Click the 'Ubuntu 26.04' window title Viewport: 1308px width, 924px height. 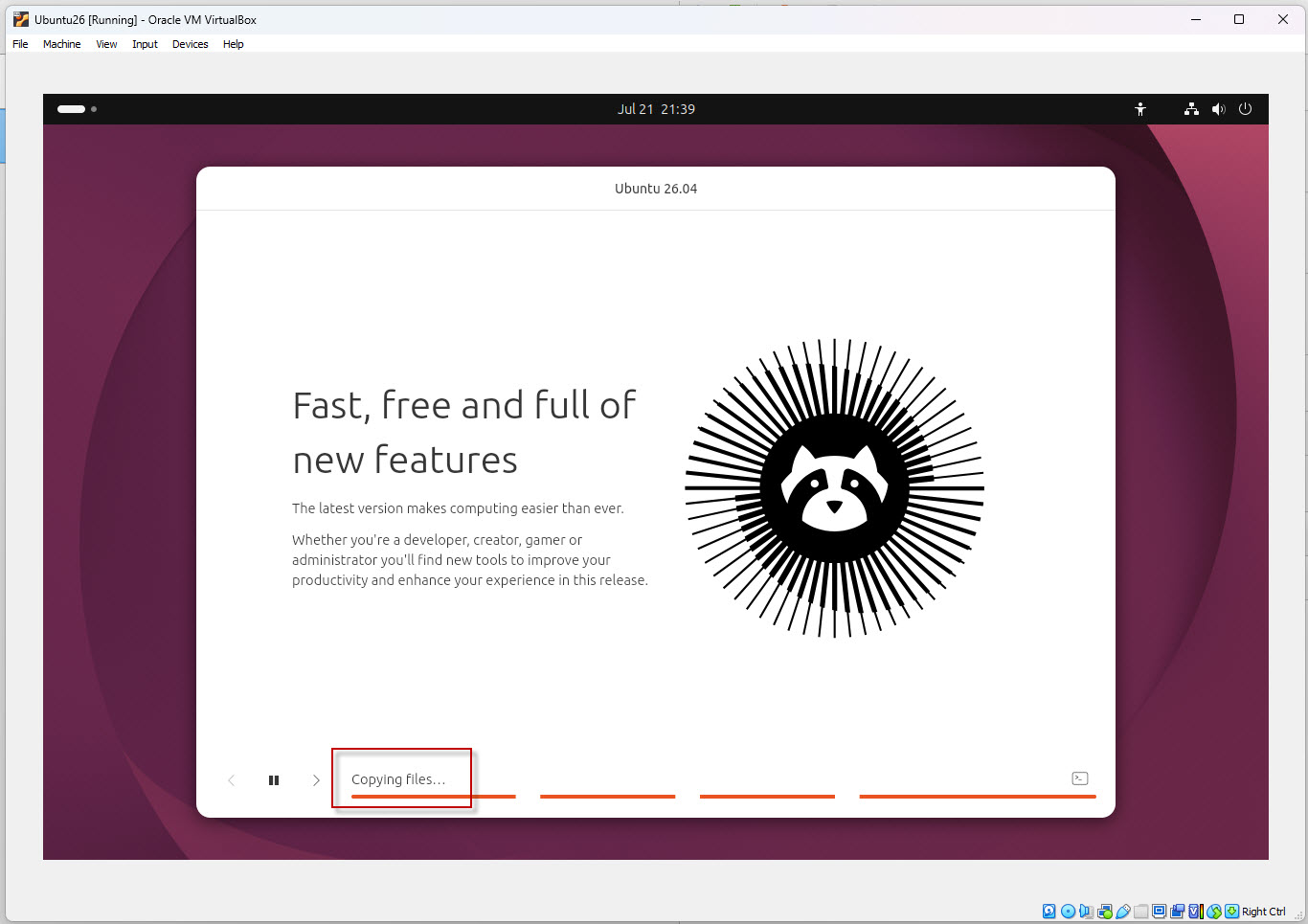coord(656,189)
